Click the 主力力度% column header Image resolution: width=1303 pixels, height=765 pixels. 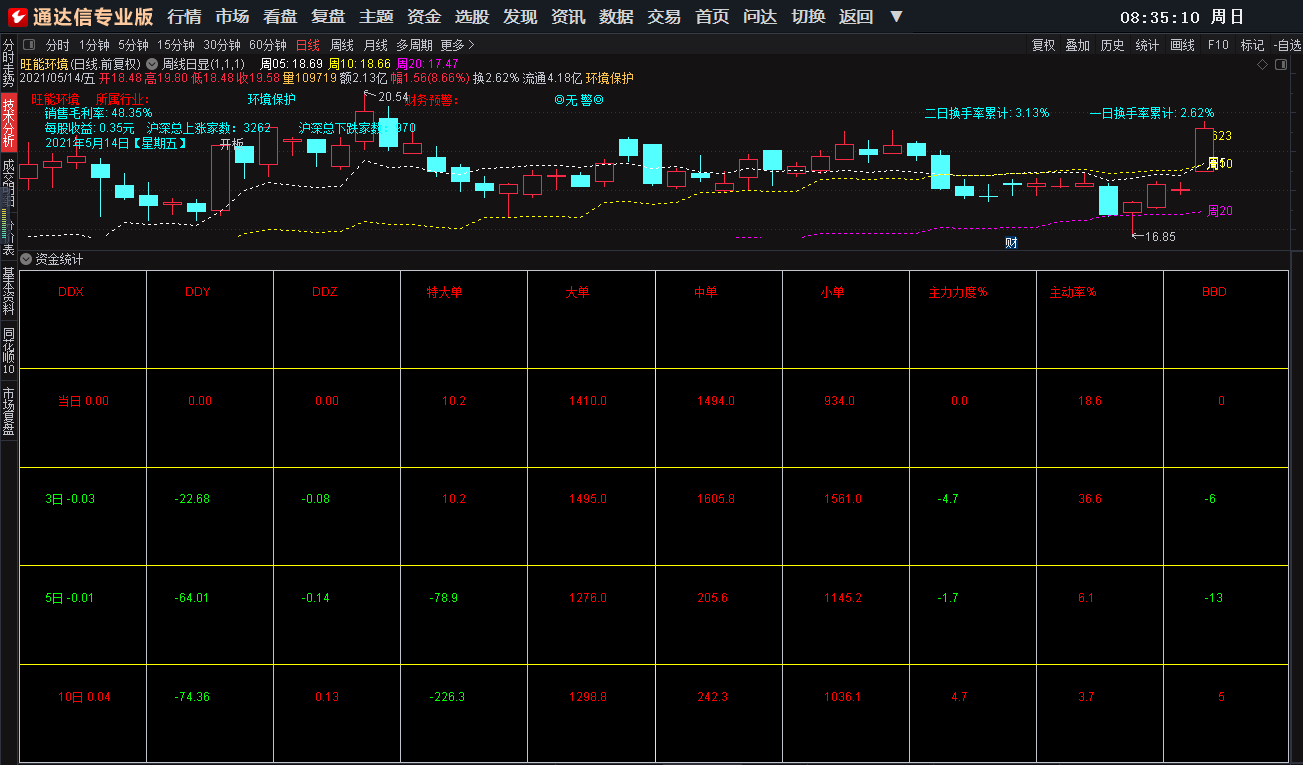[x=958, y=292]
